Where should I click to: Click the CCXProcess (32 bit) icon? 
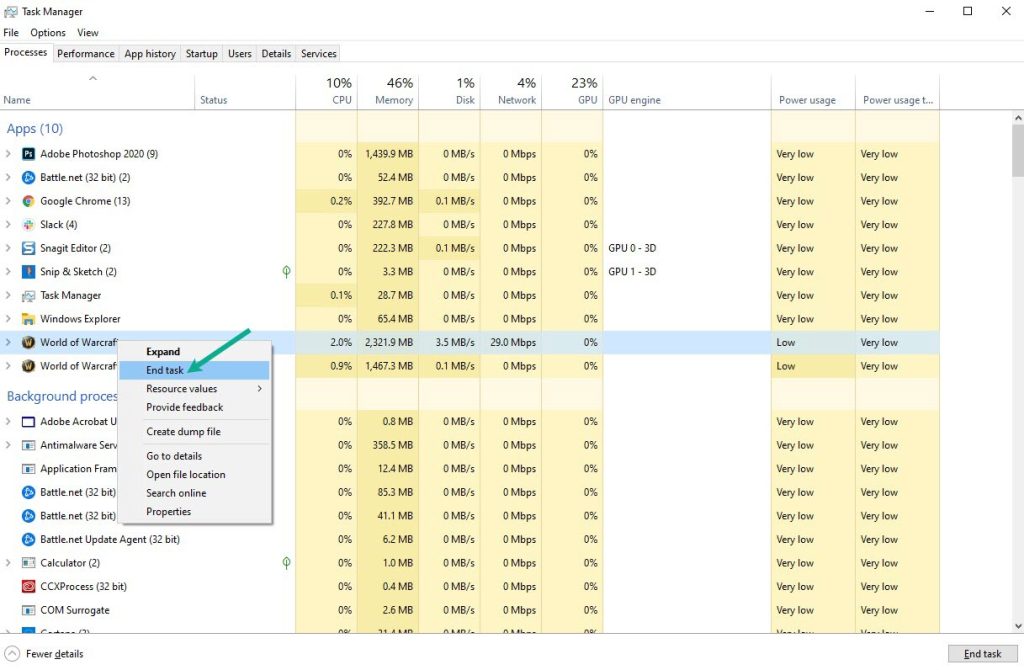click(x=28, y=586)
